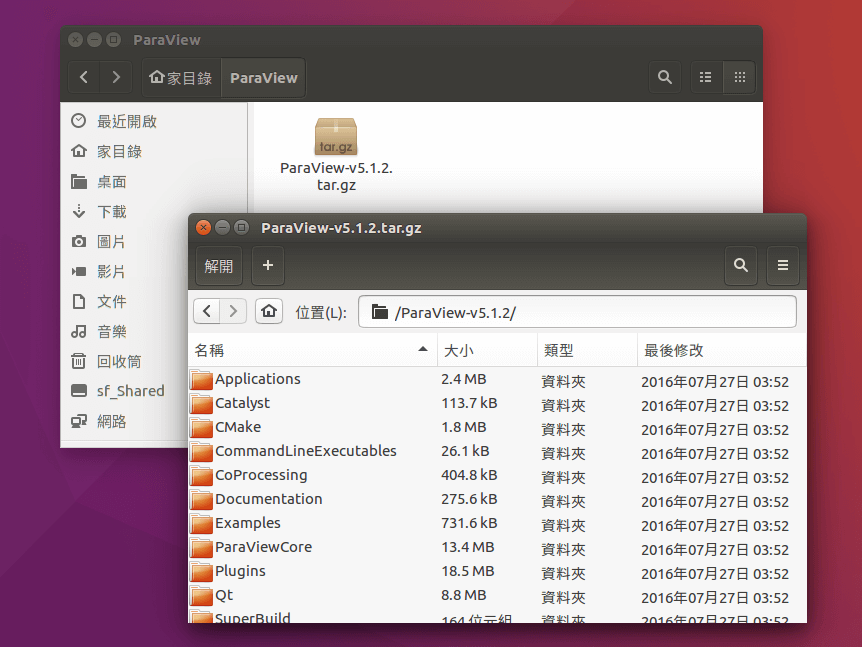The height and width of the screenshot is (647, 862).
Task: Go to archive home location
Action: 269,312
